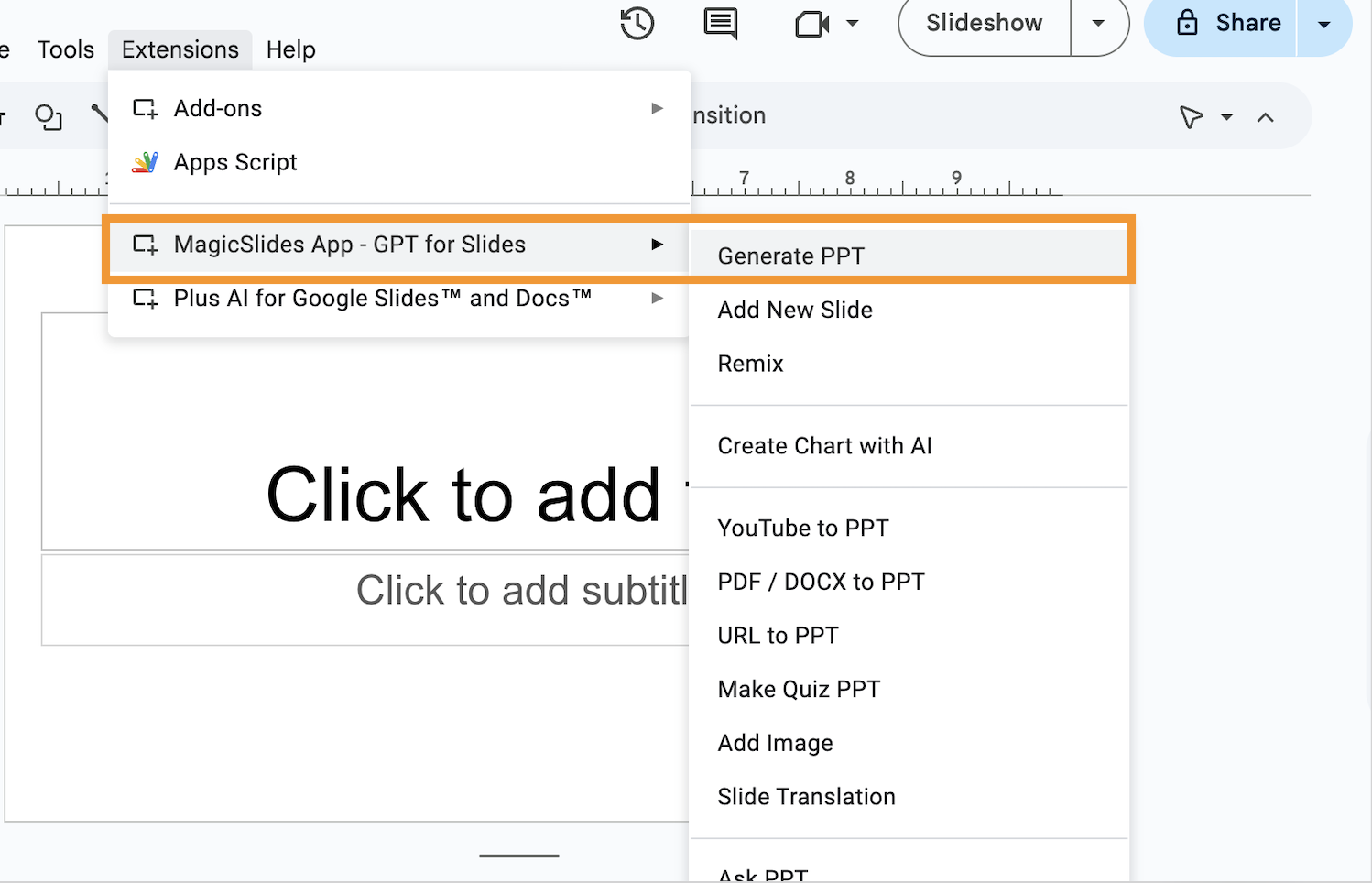Expand the pointer mode dropdown arrow

1226,117
